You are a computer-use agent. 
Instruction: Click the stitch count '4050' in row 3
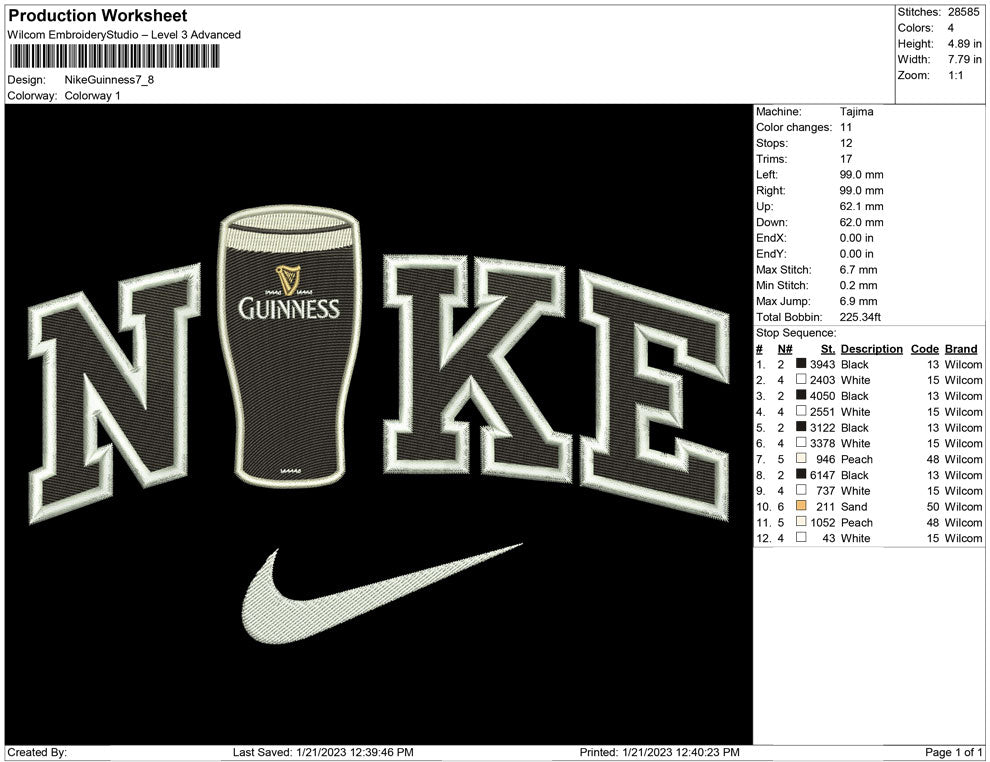[x=822, y=396]
